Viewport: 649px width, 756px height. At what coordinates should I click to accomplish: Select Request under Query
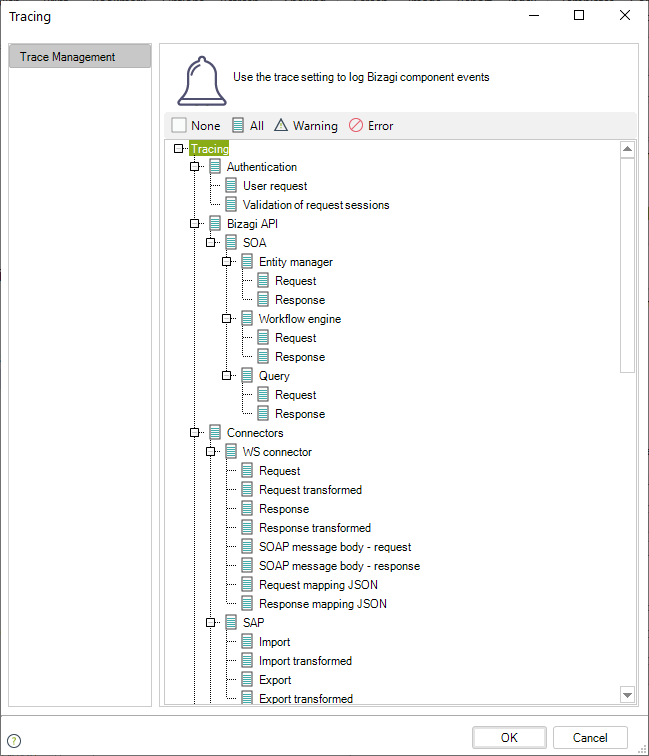click(x=296, y=395)
